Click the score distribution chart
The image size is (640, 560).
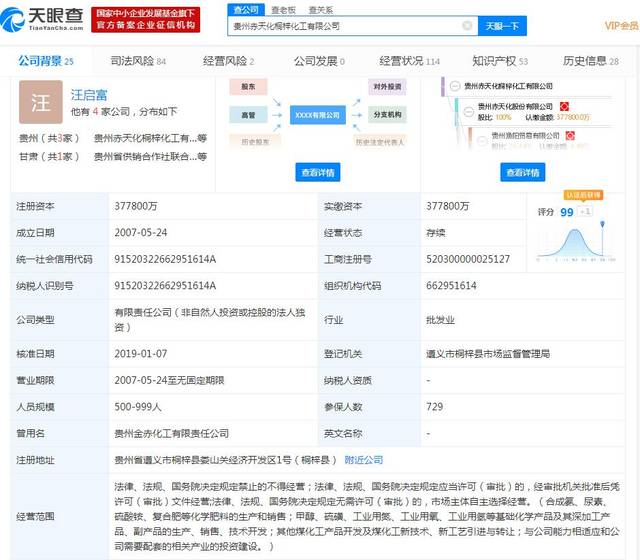click(576, 243)
